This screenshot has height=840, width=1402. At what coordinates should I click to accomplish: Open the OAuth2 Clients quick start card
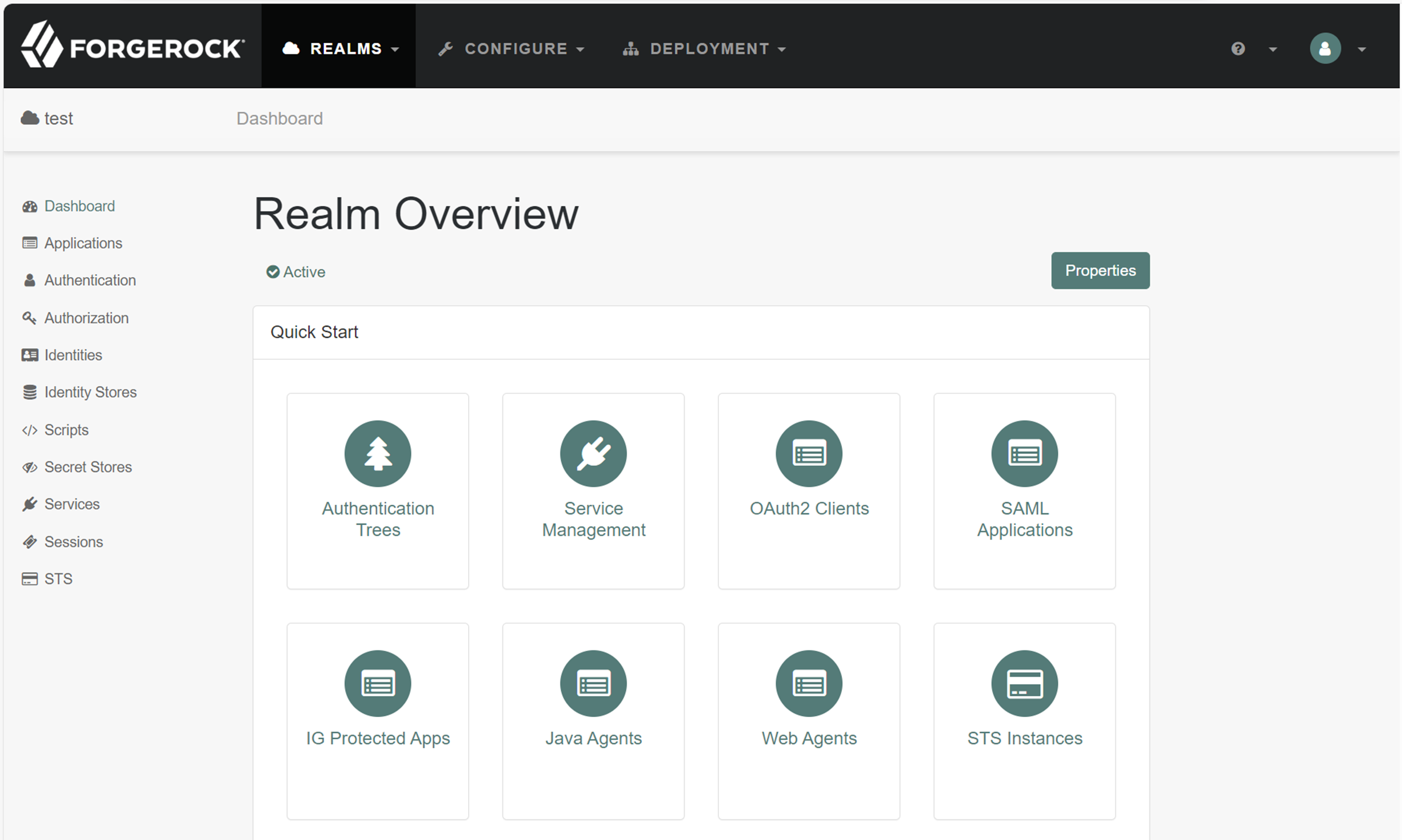coord(808,490)
